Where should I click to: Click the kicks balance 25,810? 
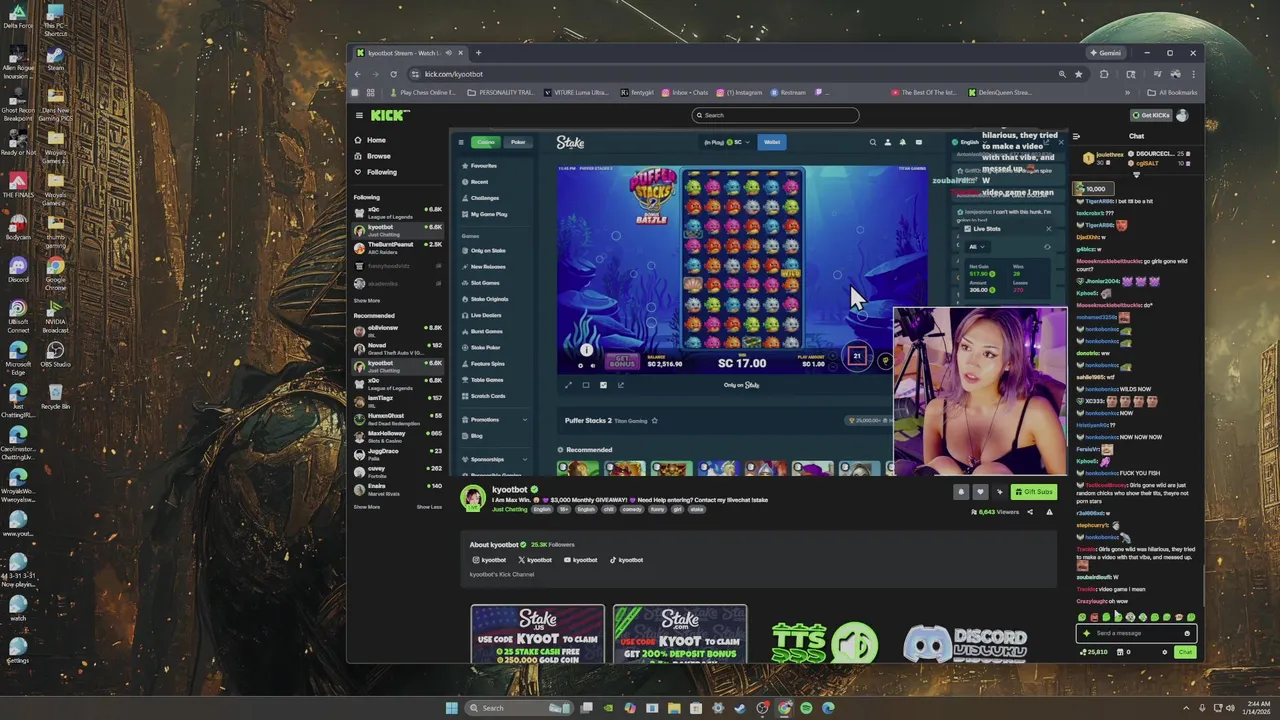1094,652
